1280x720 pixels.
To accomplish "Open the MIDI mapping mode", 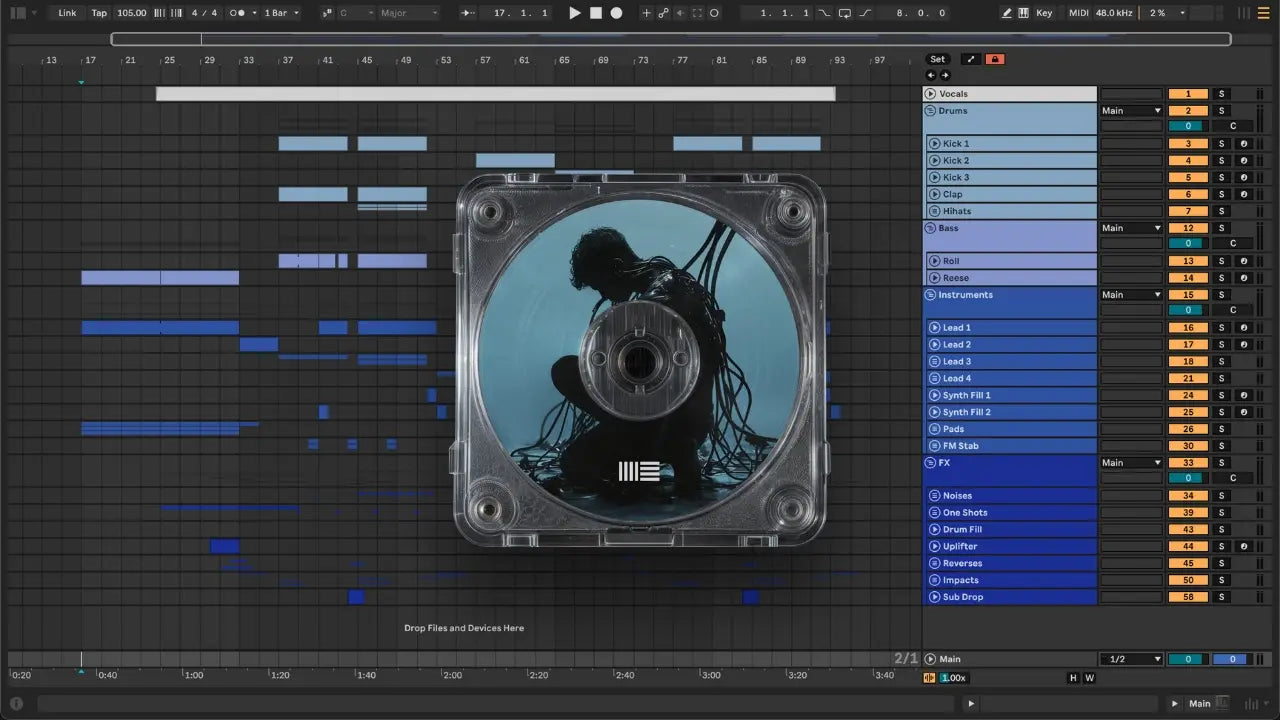I will [1078, 13].
